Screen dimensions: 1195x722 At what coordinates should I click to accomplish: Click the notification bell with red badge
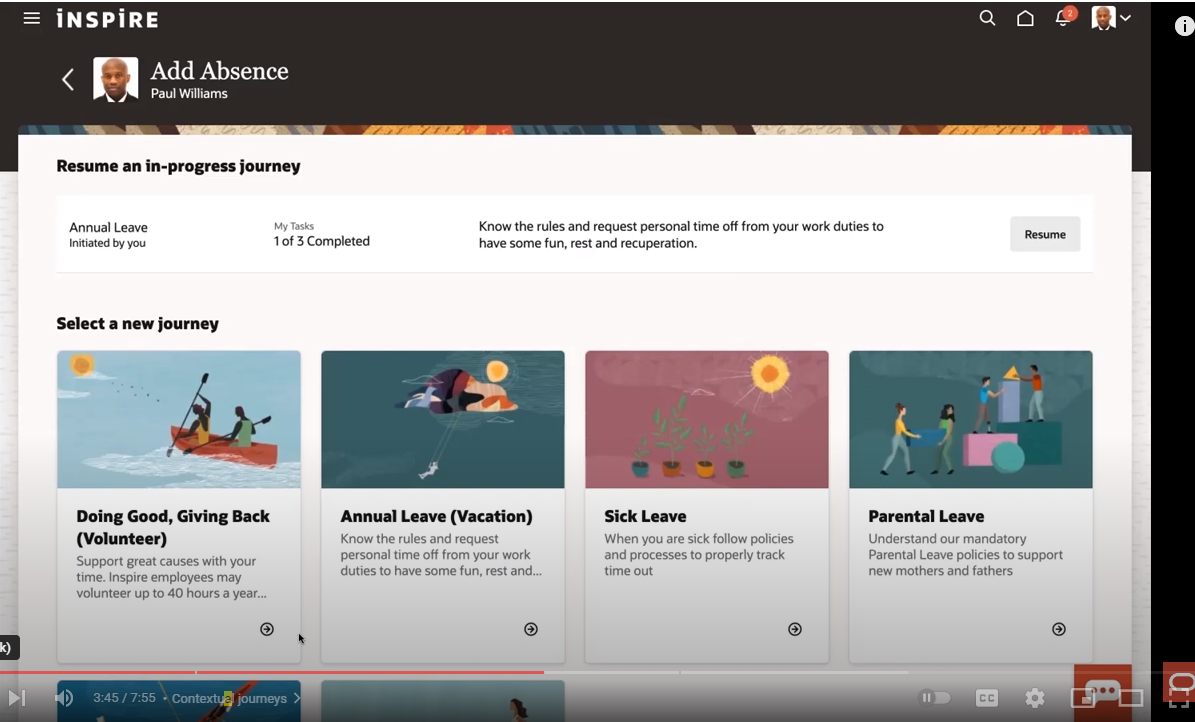coord(1062,18)
